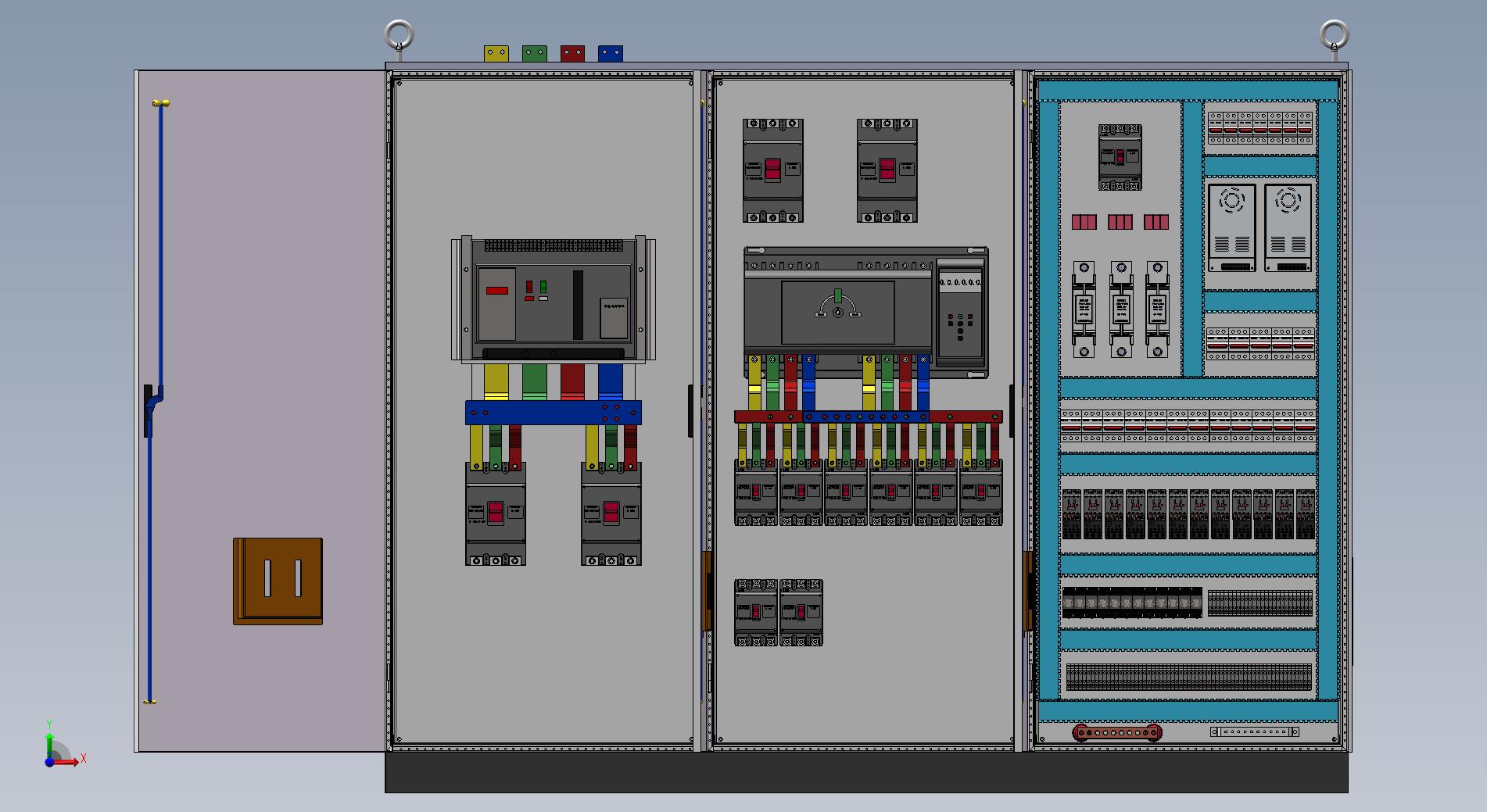The height and width of the screenshot is (812, 1487).
Task: Select the red horizontal busbar in middle cabinet
Action: pos(769,417)
